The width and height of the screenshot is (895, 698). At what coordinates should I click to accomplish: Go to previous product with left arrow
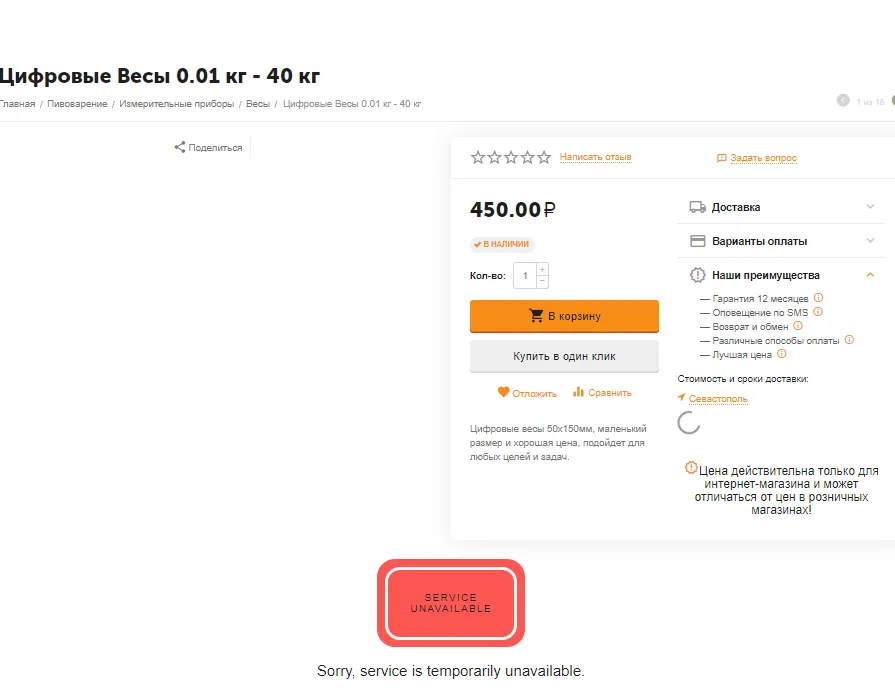click(x=842, y=100)
